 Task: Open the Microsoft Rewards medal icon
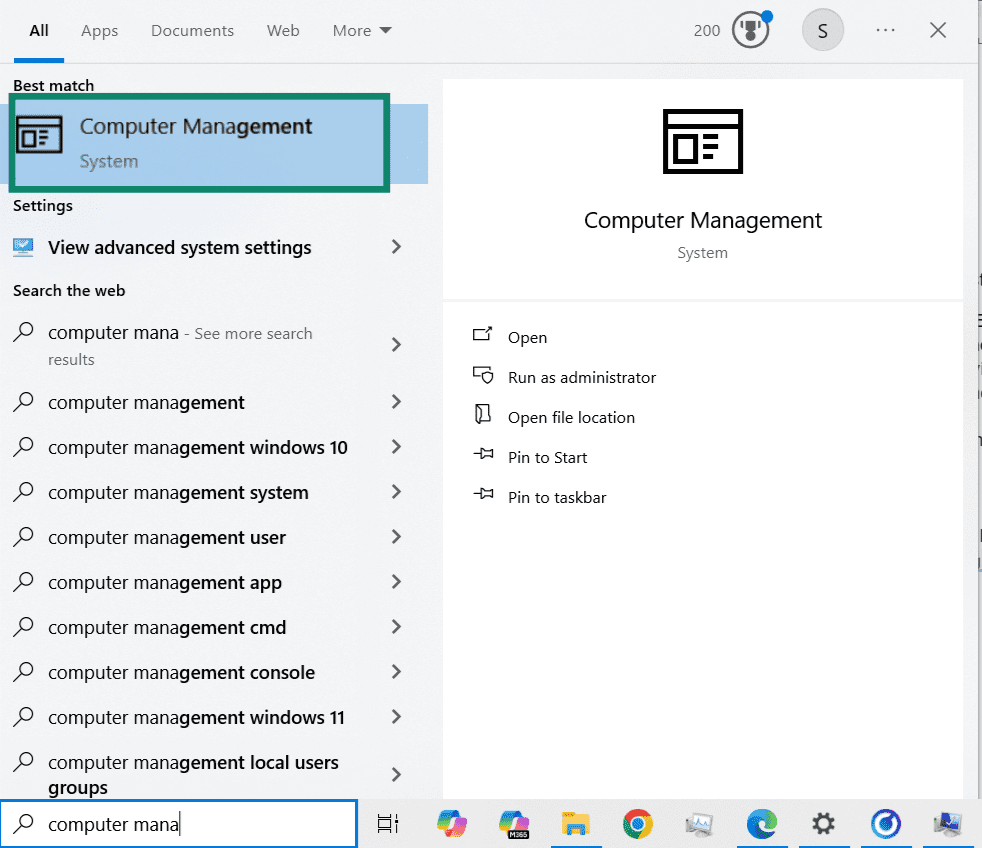749,30
